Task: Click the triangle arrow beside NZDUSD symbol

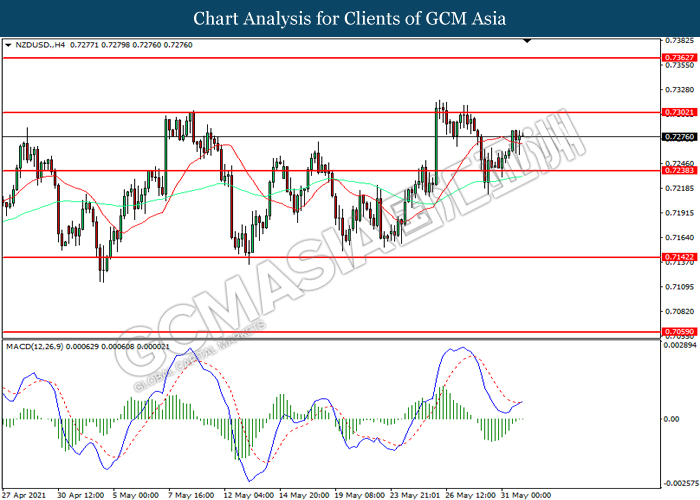Action: tap(9, 46)
